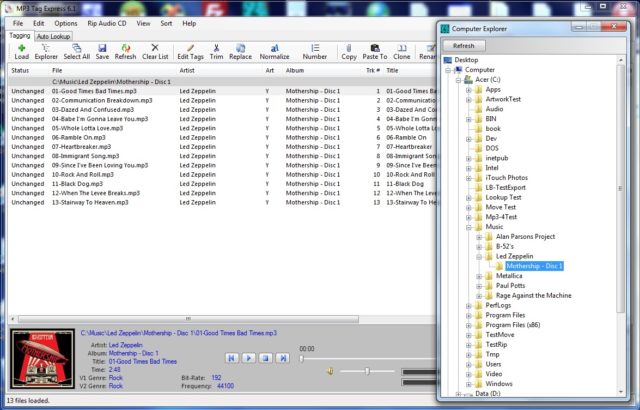The image size is (640, 410).
Task: Switch to the Auto Lookup tab
Action: (x=53, y=36)
